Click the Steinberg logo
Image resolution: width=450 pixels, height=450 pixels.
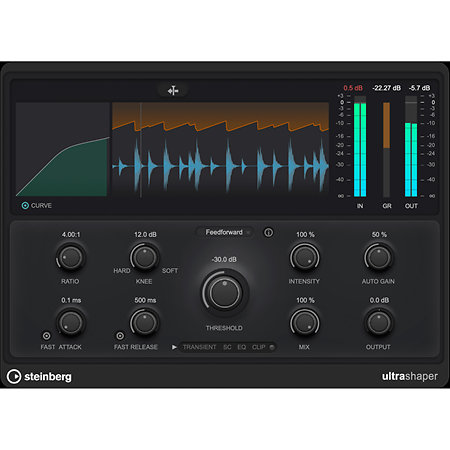click(x=39, y=376)
